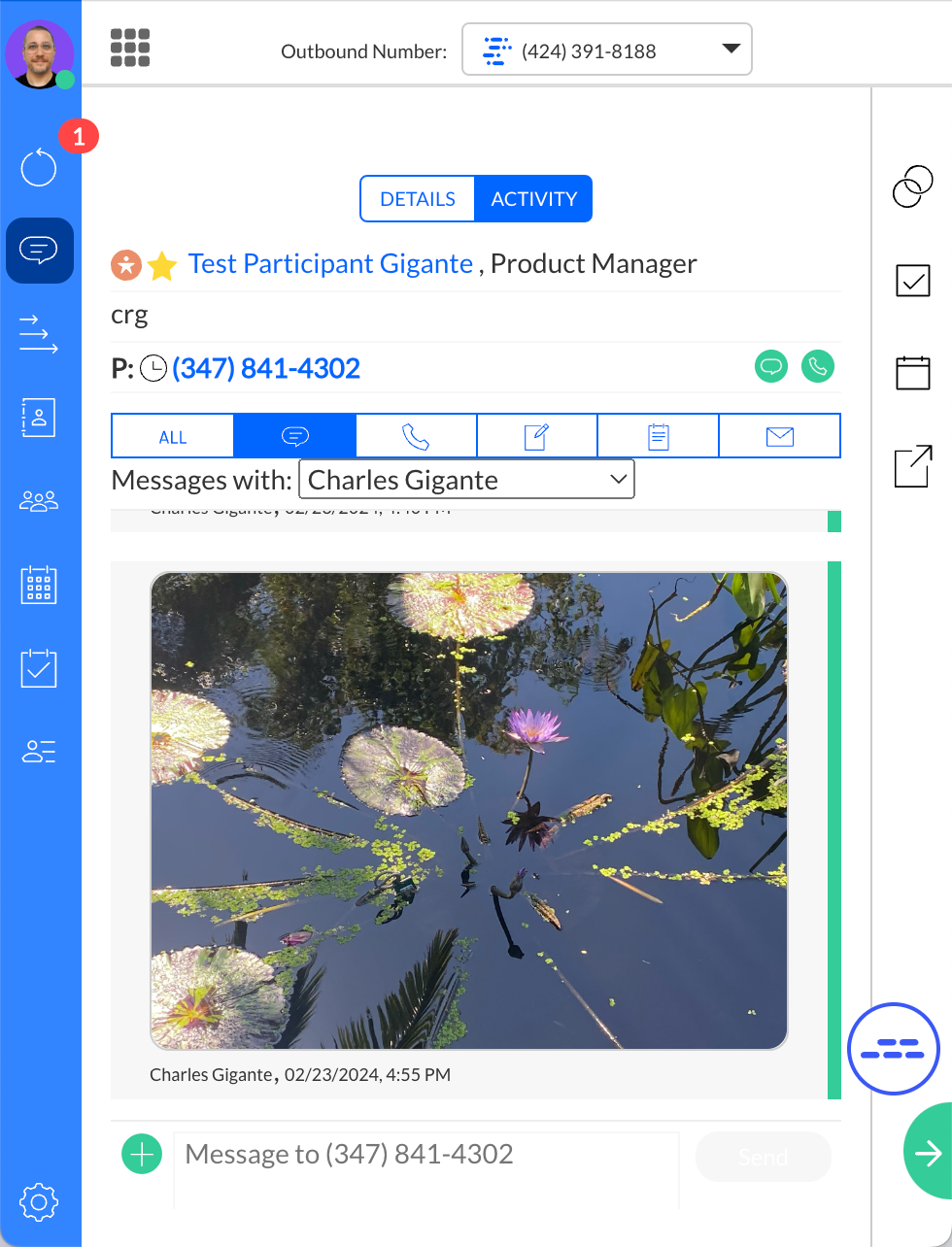This screenshot has width=952, height=1247.
Task: Open the tasks checkbox icon on right panel
Action: 912,281
